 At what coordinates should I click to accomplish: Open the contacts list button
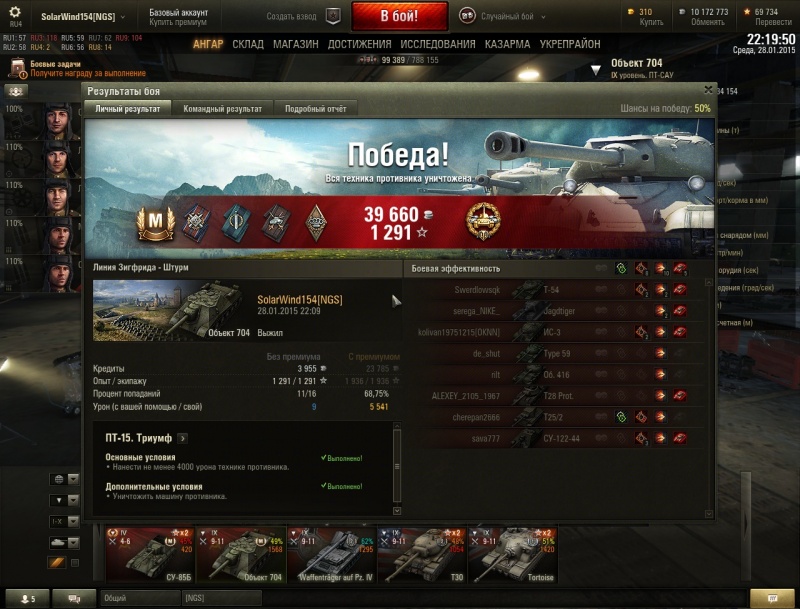click(28, 598)
